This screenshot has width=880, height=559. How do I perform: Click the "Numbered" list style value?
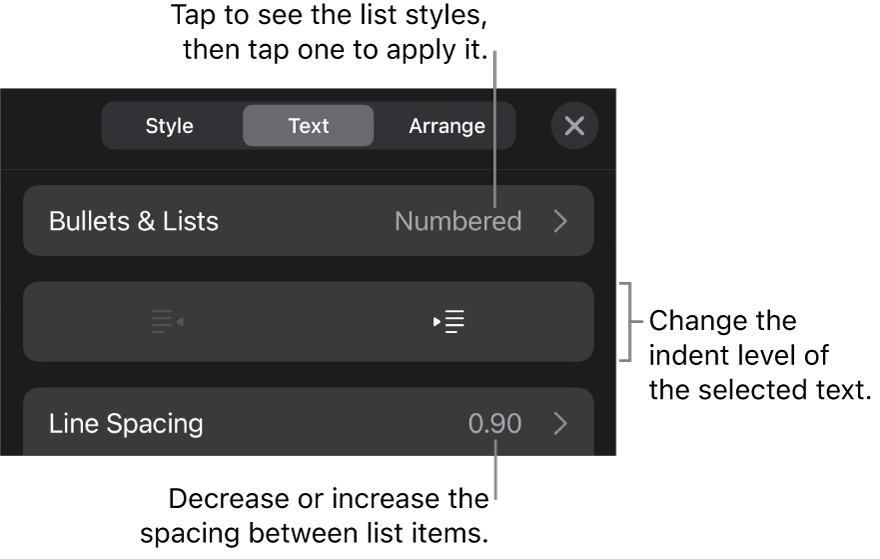[458, 221]
